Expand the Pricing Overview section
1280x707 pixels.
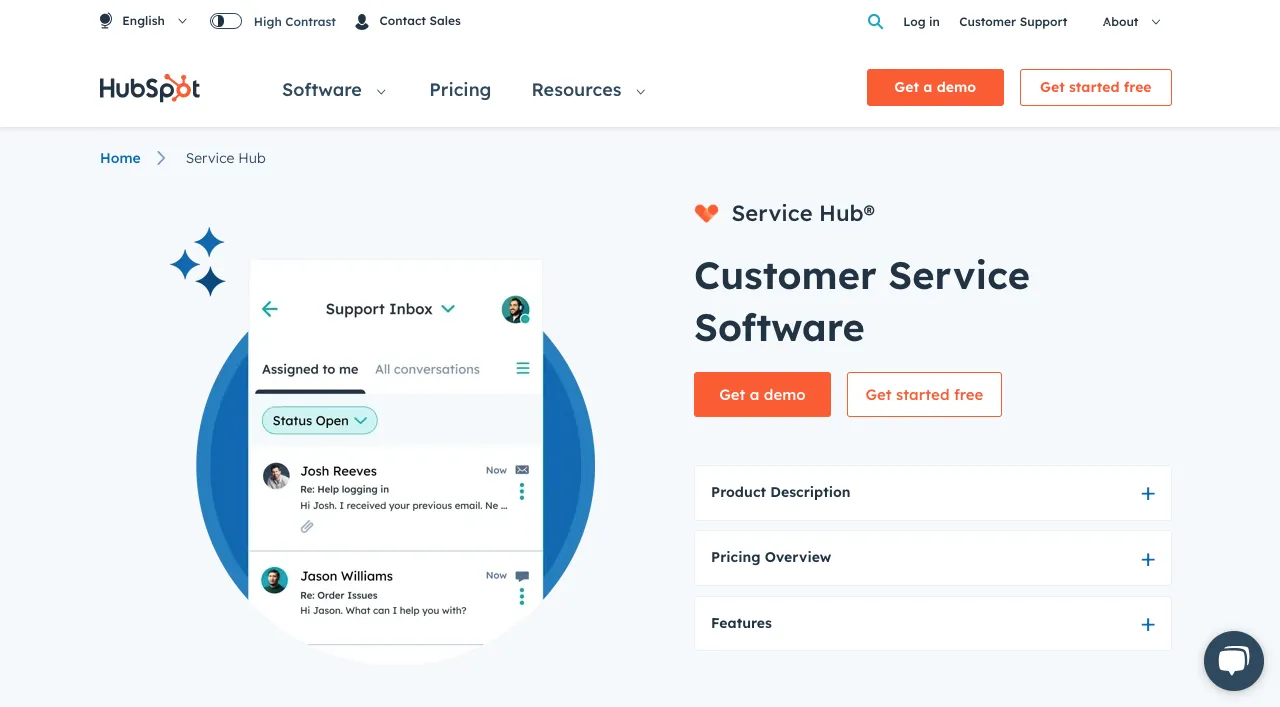coord(933,558)
